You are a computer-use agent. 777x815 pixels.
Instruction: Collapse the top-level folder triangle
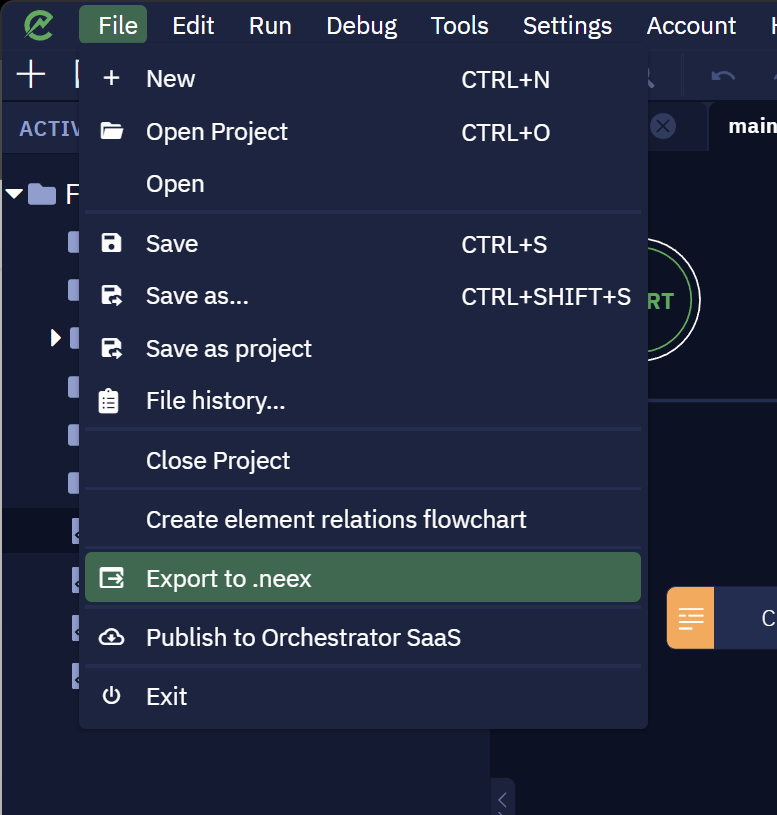click(x=14, y=194)
